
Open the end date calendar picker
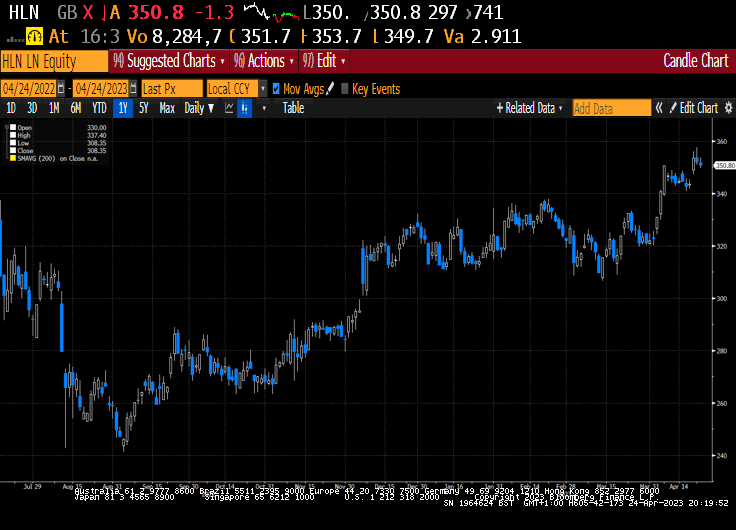tap(133, 88)
